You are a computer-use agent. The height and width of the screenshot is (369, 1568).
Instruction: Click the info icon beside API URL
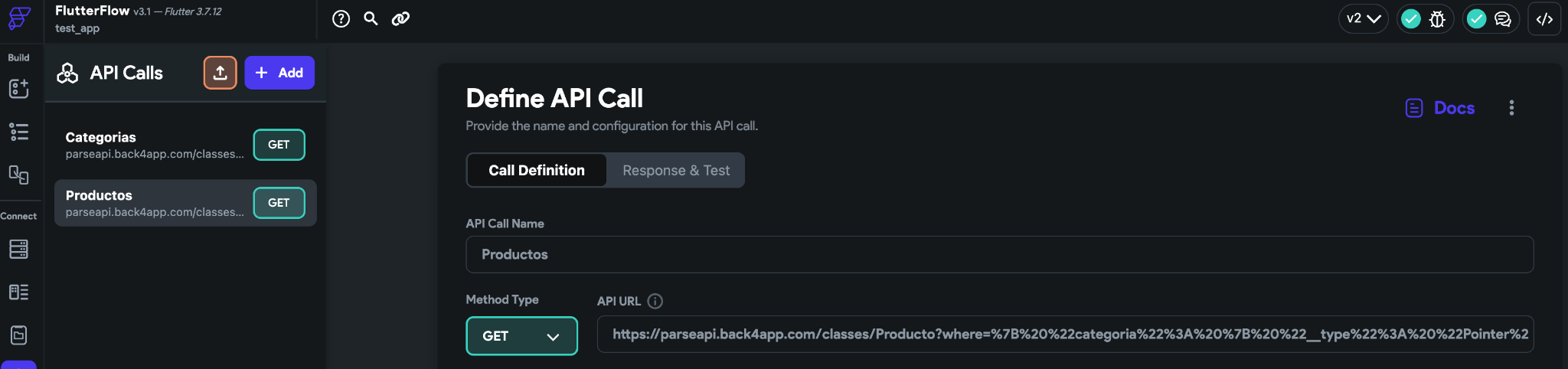[655, 301]
